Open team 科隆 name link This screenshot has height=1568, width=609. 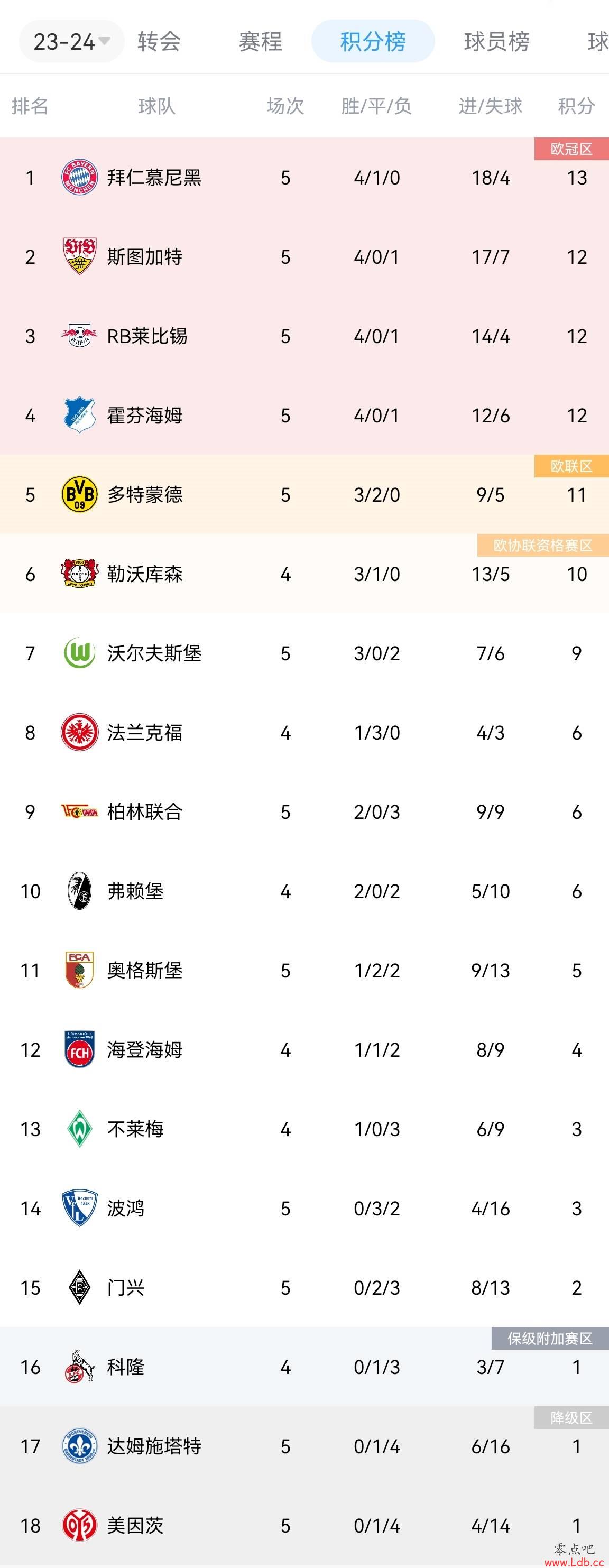[125, 1367]
